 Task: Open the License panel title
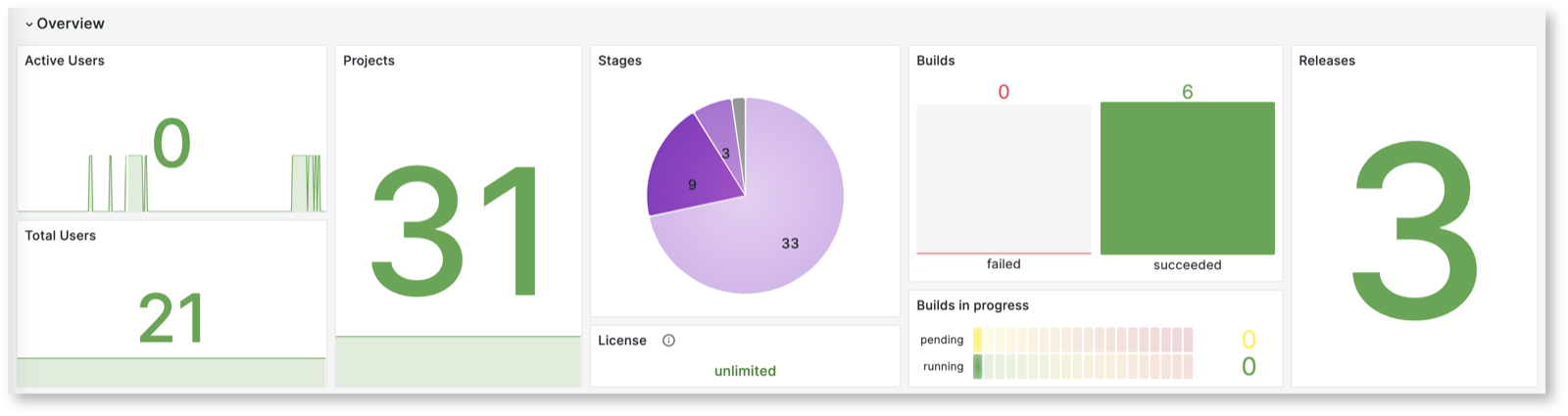pyautogui.click(x=622, y=341)
